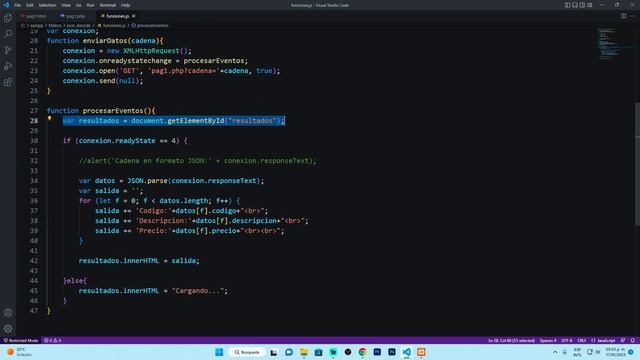The width and height of the screenshot is (640, 360).
Task: Open the Help menu
Action: coord(125,5)
